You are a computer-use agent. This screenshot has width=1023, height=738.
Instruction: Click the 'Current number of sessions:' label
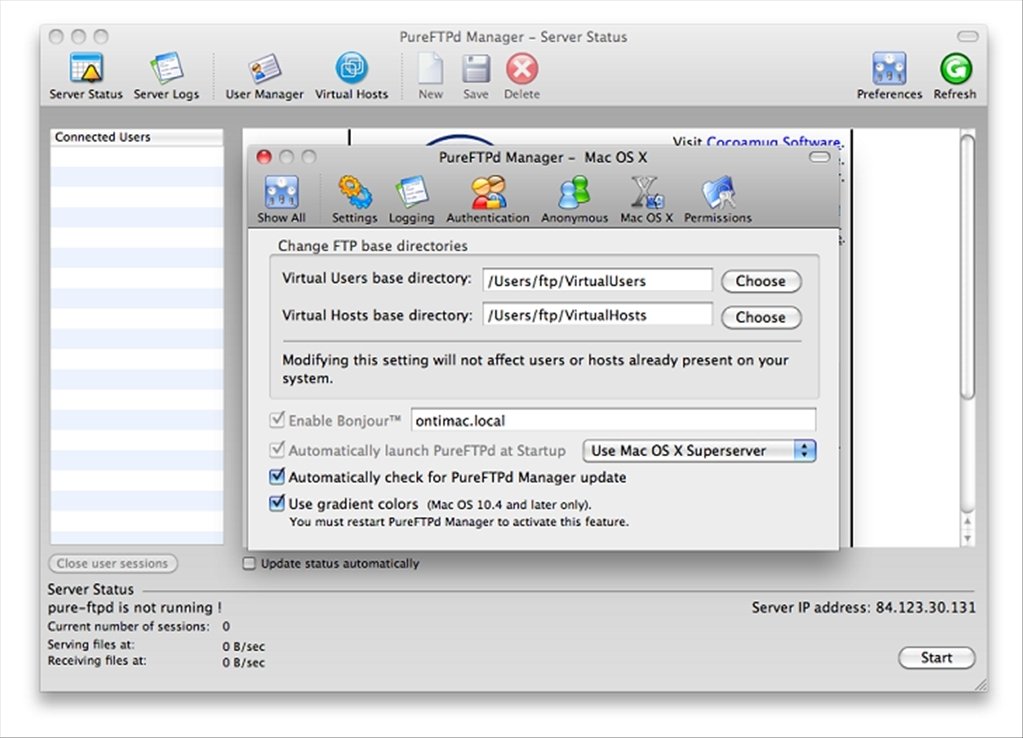pyautogui.click(x=129, y=626)
